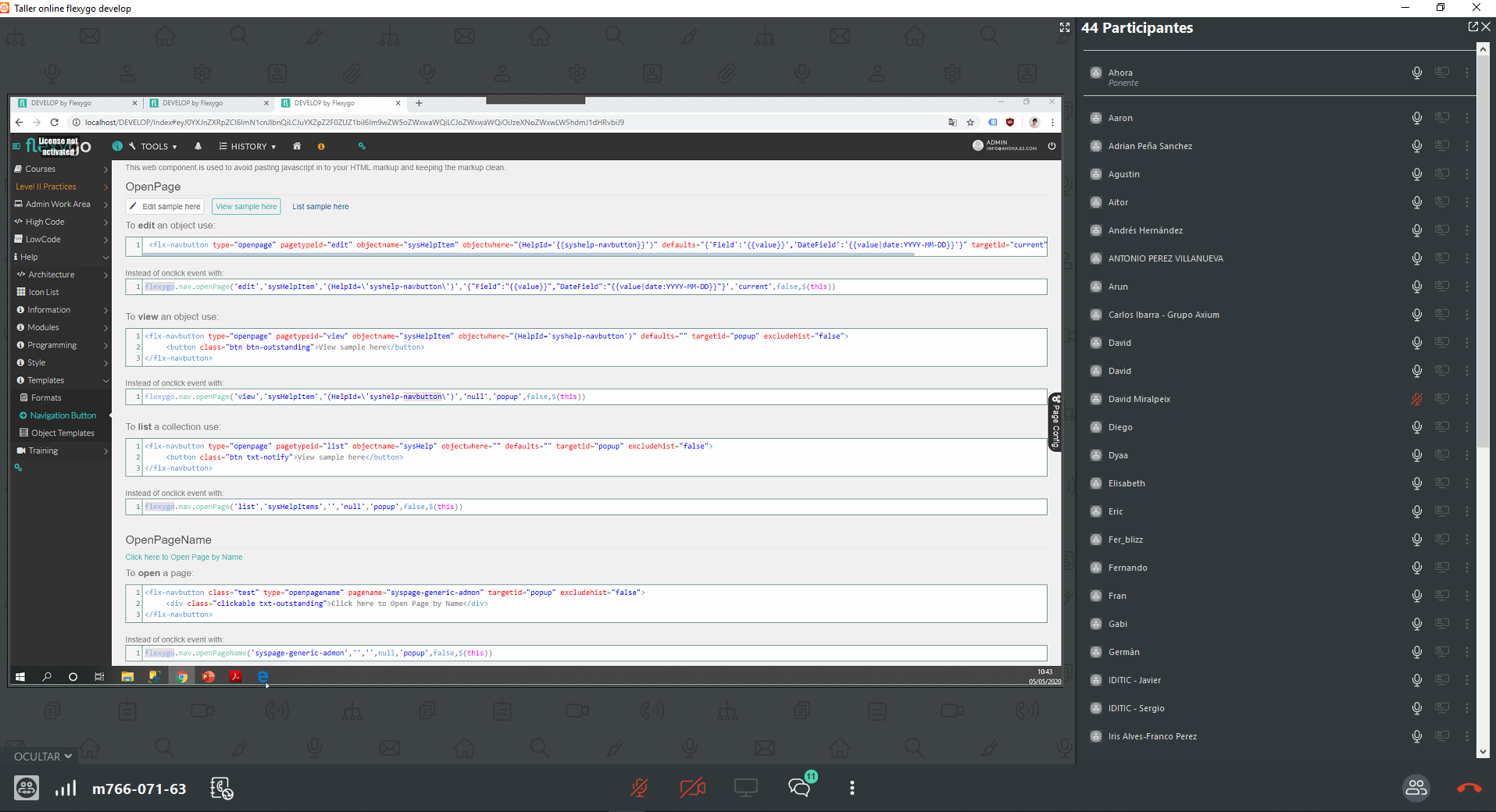Click the signal strength bars icon
Image resolution: width=1496 pixels, height=812 pixels.
click(x=66, y=788)
